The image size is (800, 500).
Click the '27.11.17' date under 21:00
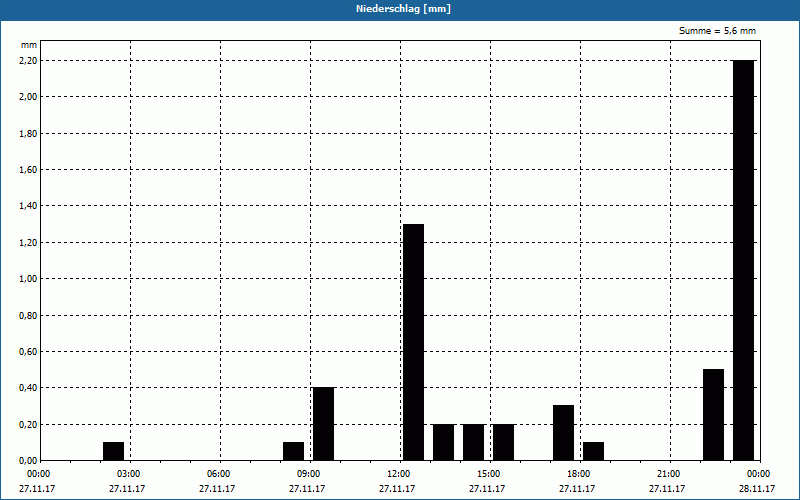(x=667, y=489)
